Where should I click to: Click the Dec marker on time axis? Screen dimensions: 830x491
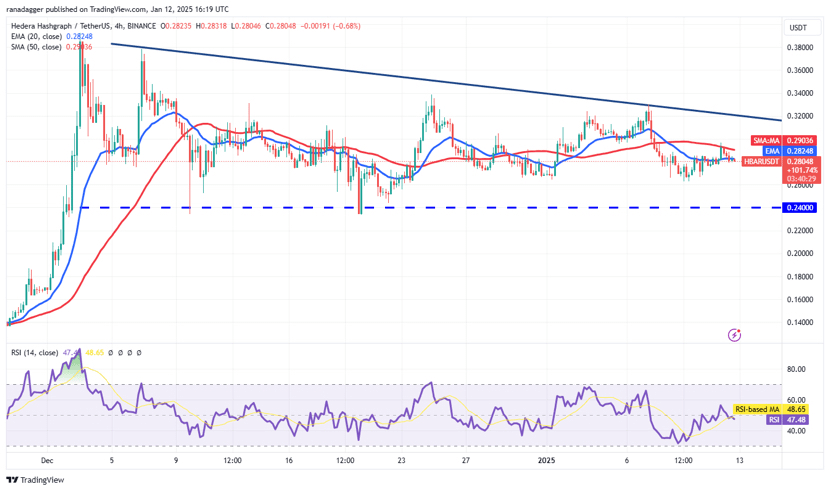pos(47,461)
